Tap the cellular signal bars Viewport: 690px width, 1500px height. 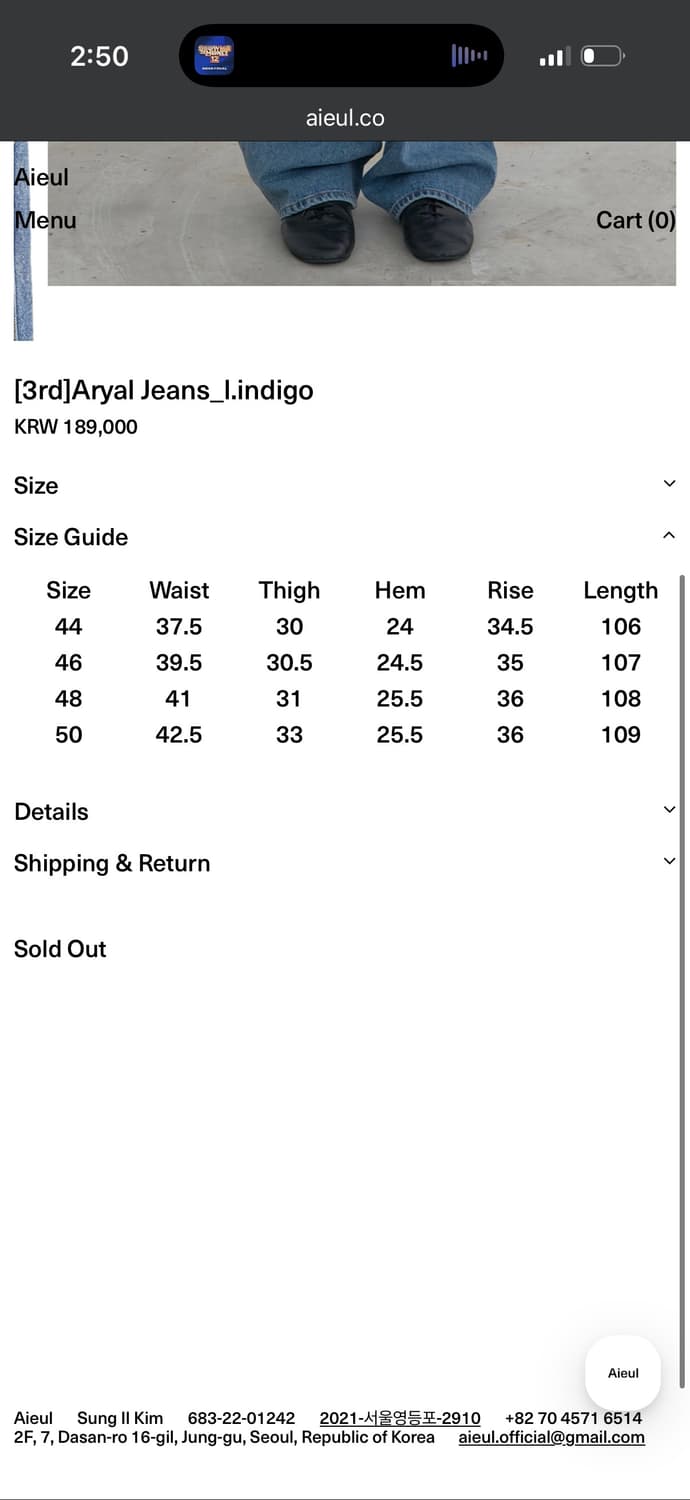(x=554, y=57)
